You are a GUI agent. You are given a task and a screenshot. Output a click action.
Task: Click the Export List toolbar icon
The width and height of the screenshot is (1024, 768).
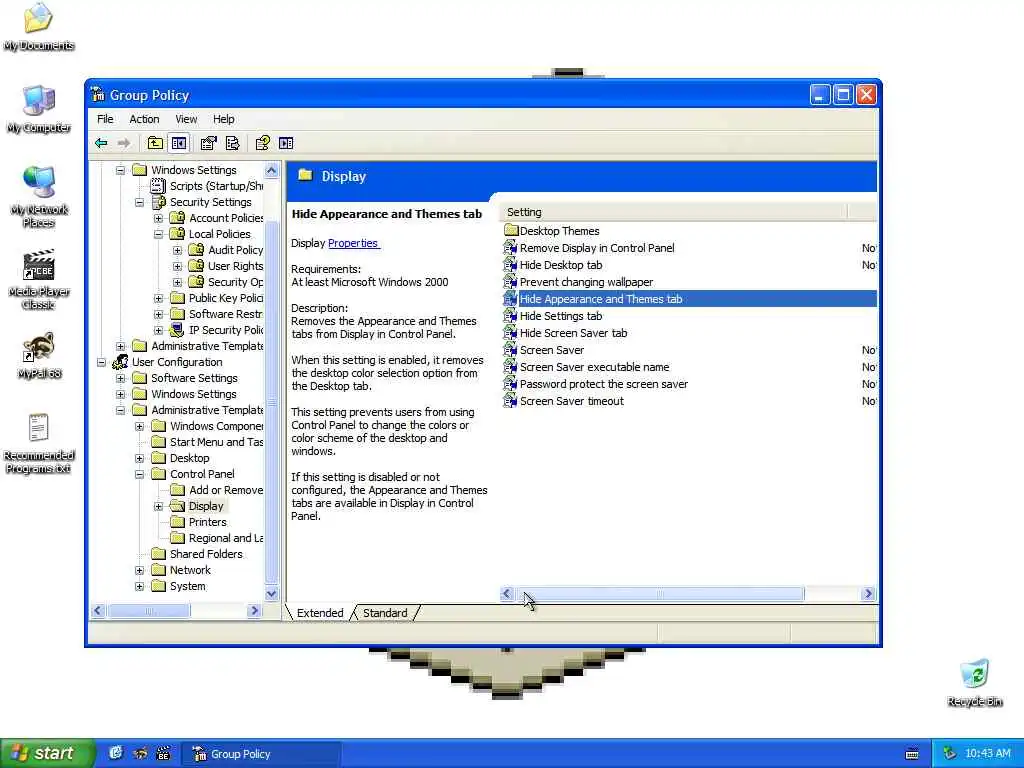click(232, 143)
